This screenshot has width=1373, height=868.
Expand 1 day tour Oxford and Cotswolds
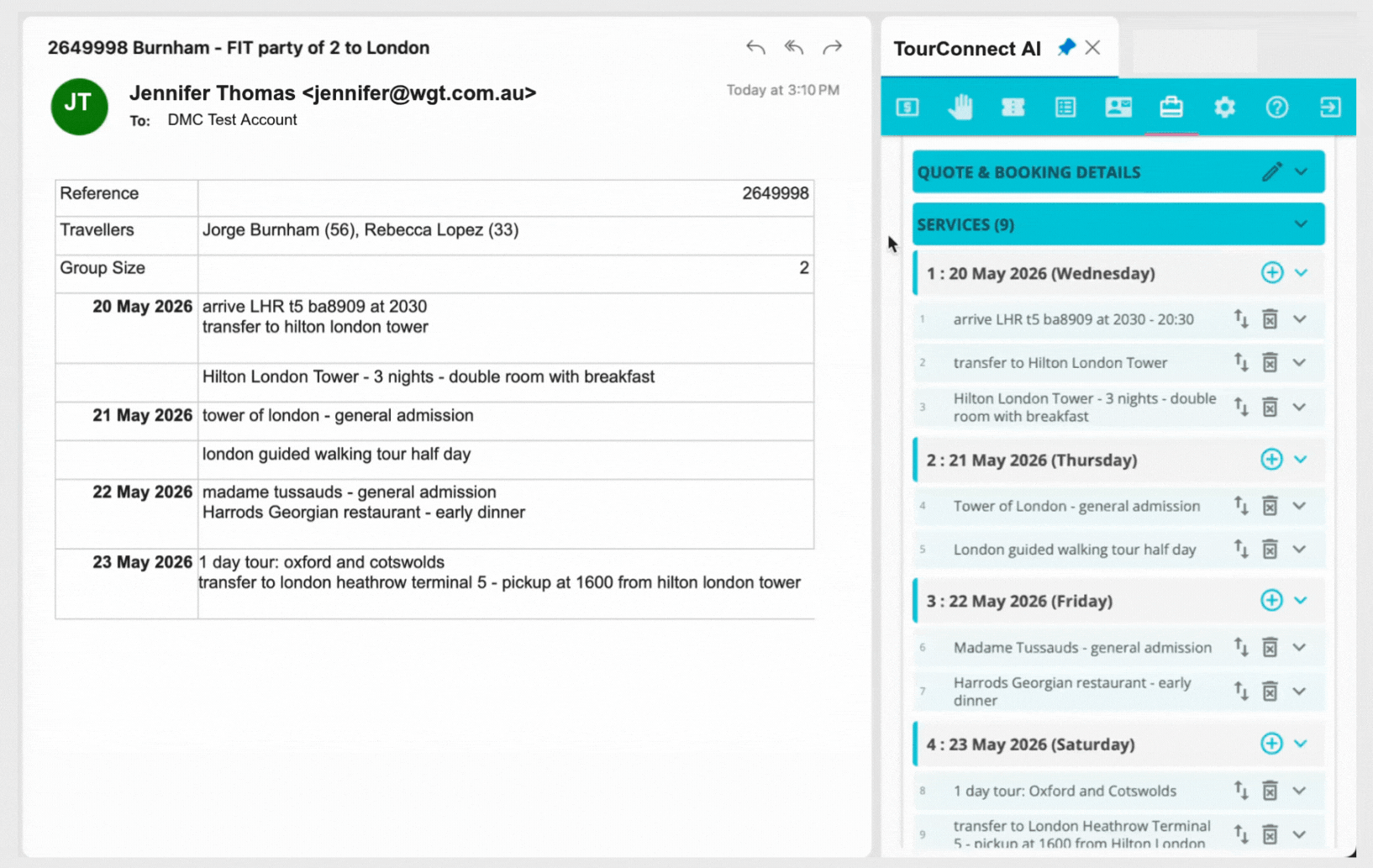1300,791
